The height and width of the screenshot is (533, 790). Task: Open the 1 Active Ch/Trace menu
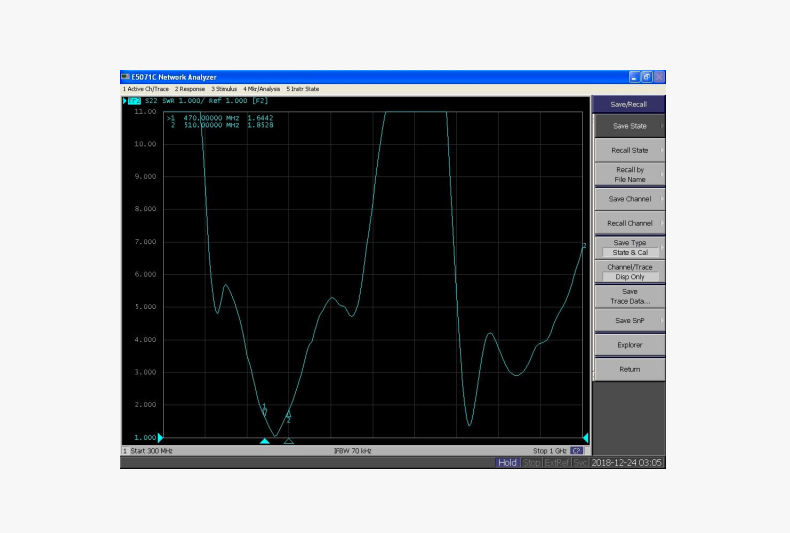146,89
